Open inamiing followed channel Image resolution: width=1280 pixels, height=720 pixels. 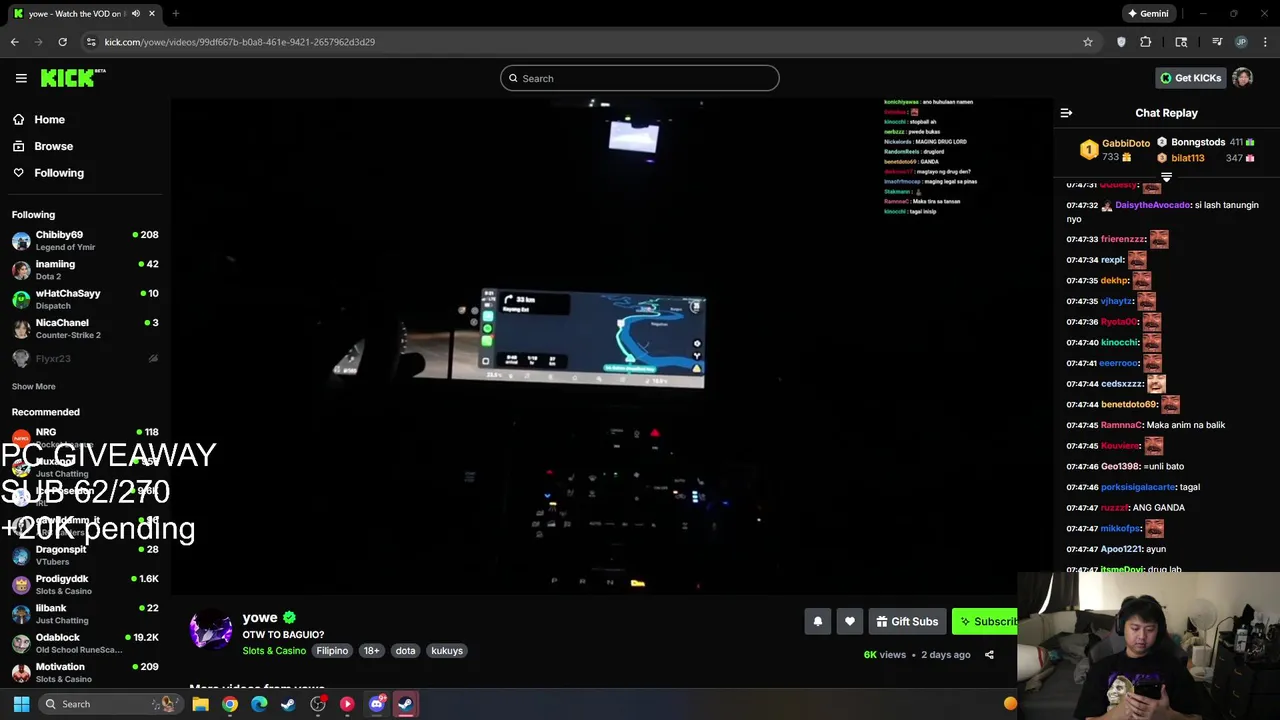85,270
